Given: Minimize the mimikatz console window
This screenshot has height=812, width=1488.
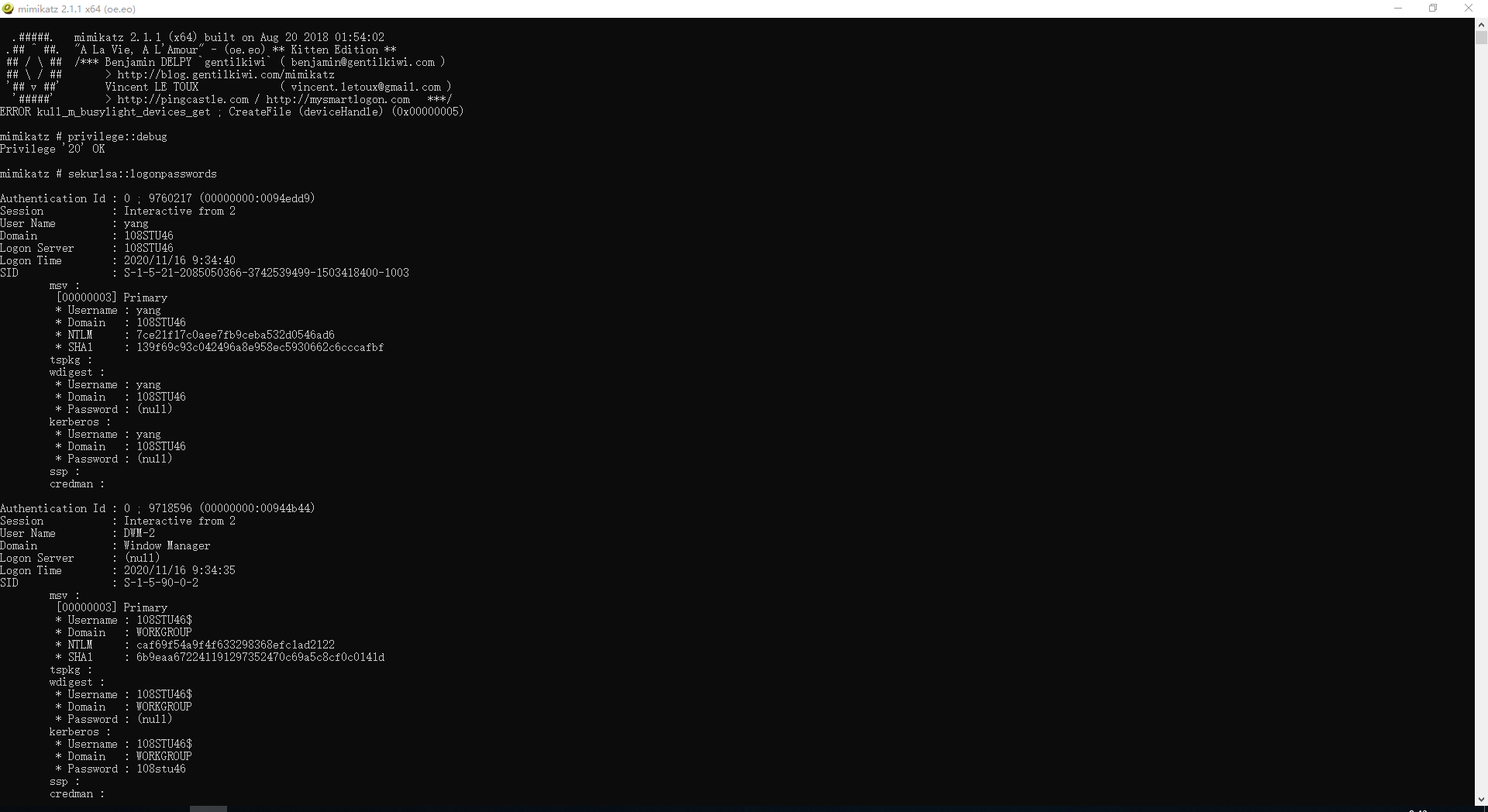Looking at the screenshot, I should [1398, 9].
